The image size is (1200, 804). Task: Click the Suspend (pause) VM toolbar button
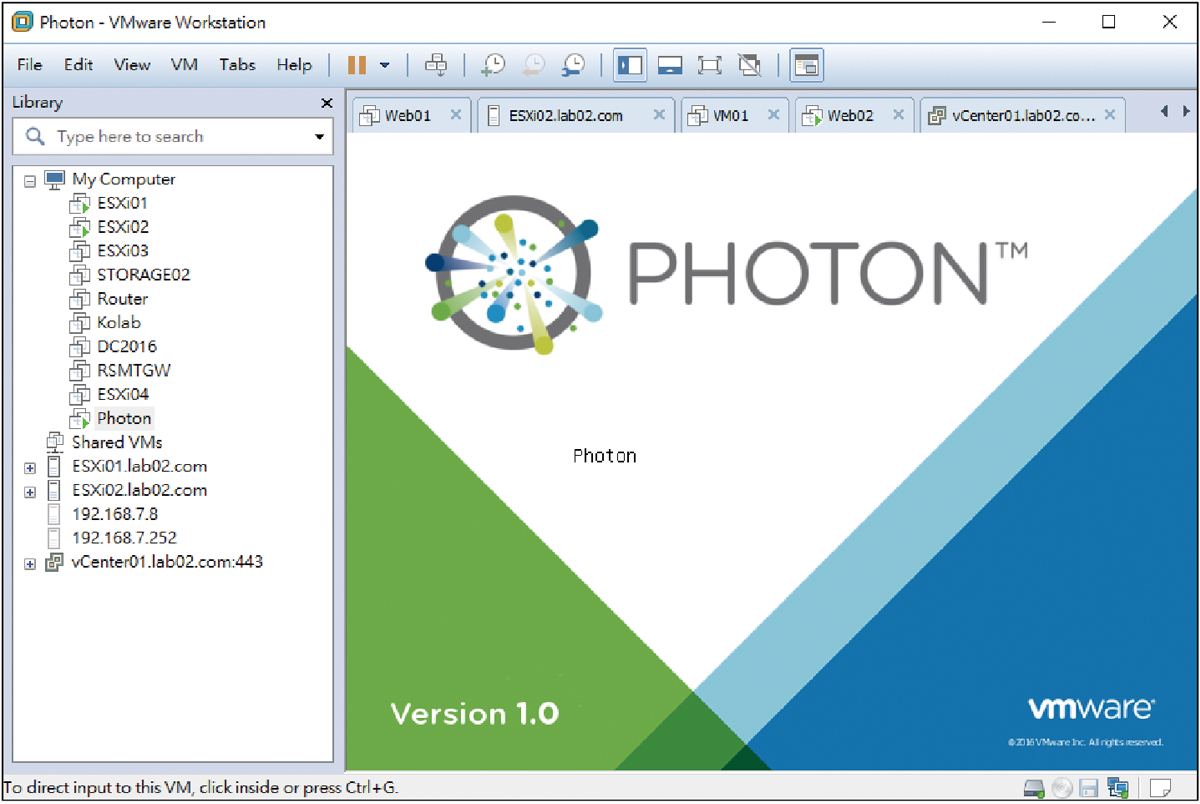pos(357,65)
